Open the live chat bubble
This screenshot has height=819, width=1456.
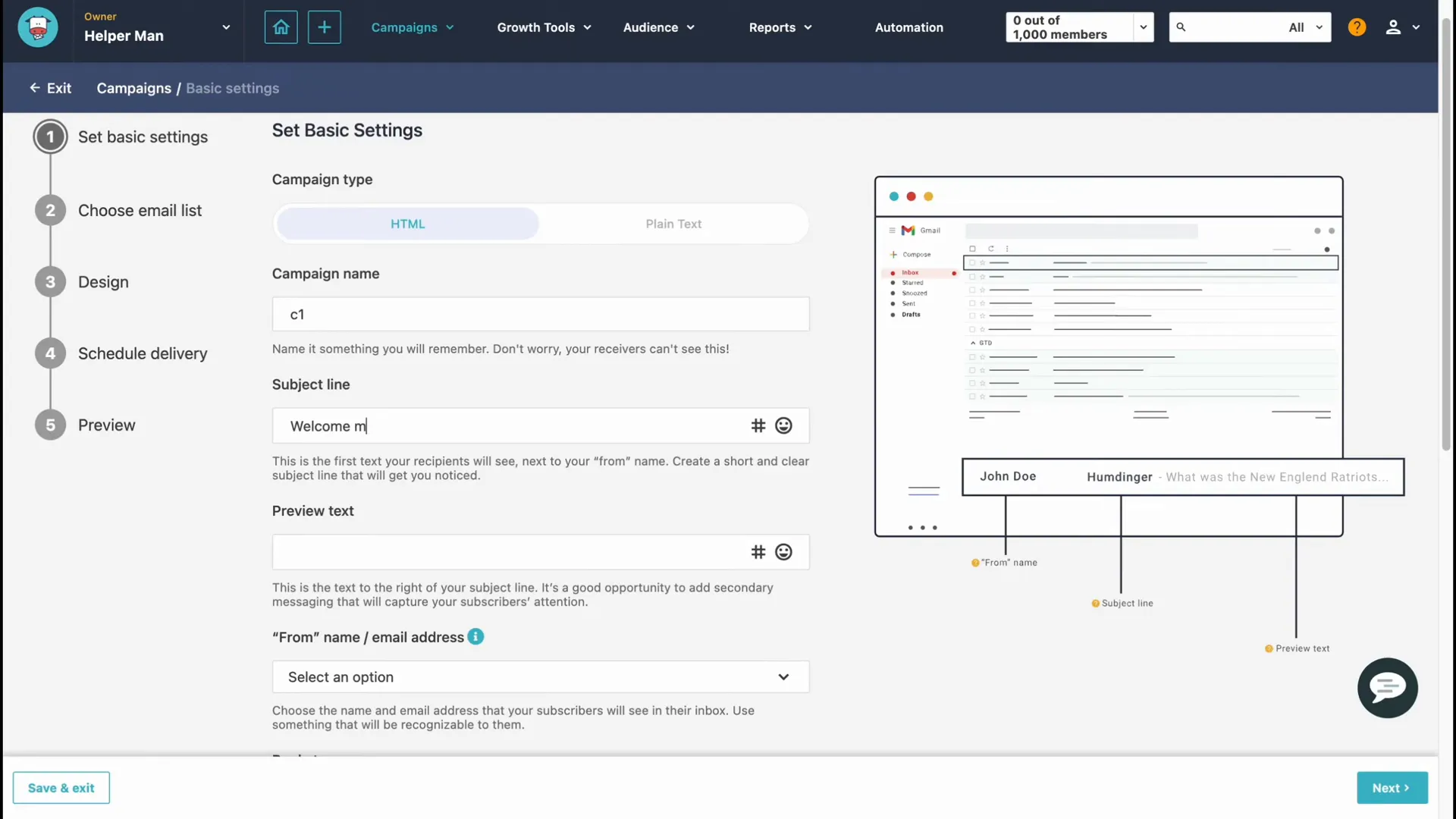click(1387, 688)
